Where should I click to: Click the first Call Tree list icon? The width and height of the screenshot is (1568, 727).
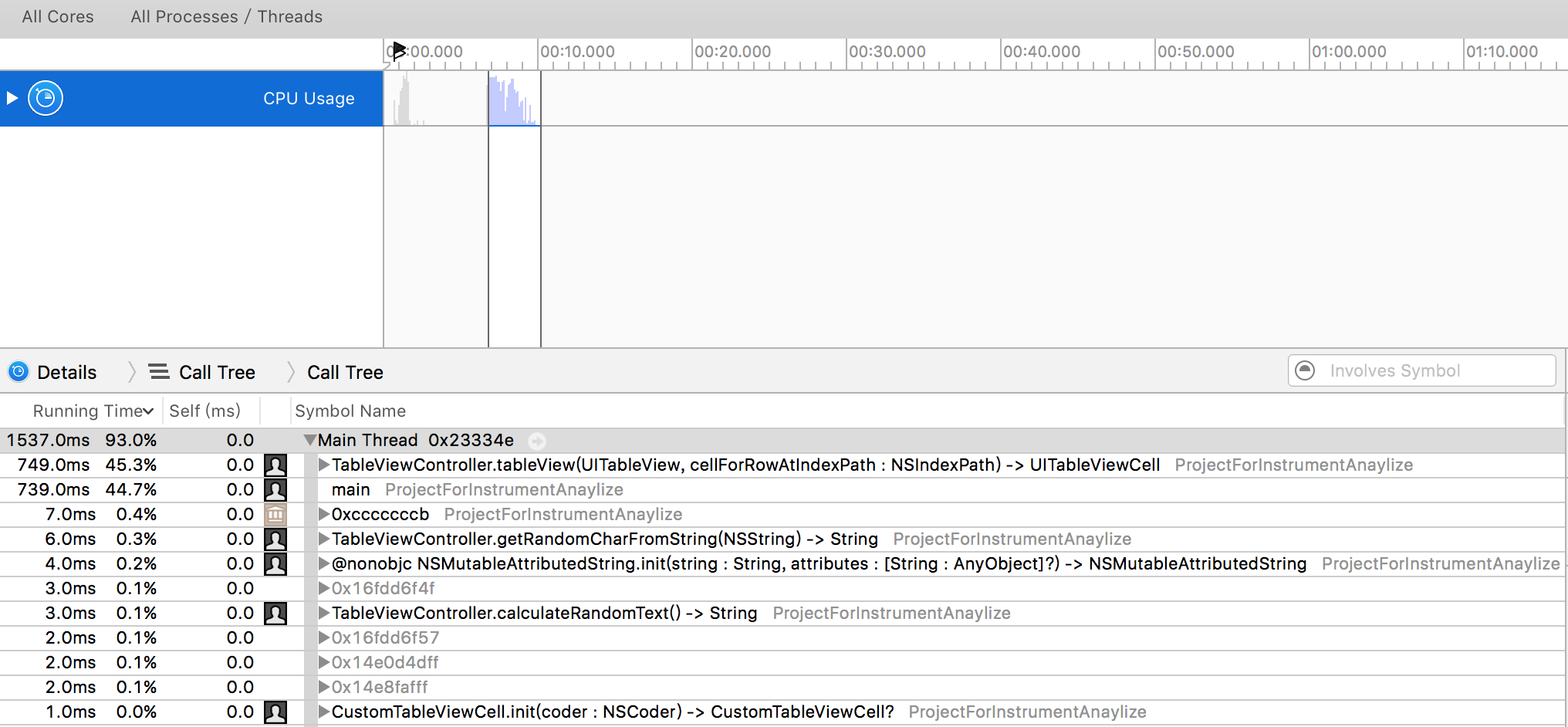pyautogui.click(x=159, y=372)
